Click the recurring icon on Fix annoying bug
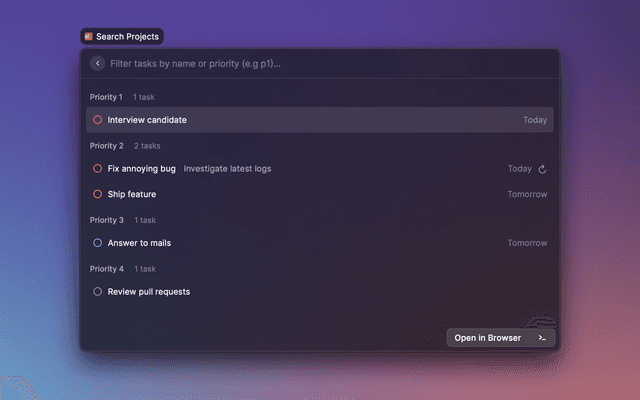Viewport: 640px width, 400px height. pyautogui.click(x=542, y=169)
